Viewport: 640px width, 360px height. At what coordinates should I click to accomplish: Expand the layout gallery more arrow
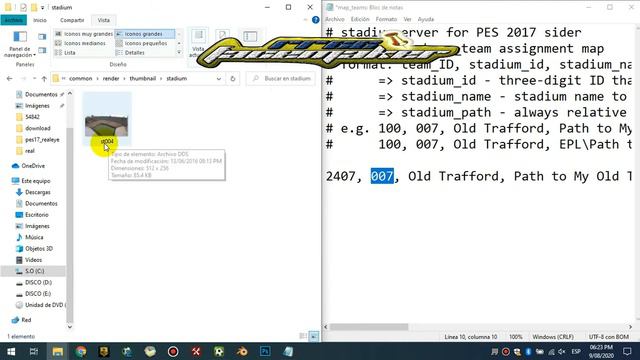(179, 53)
